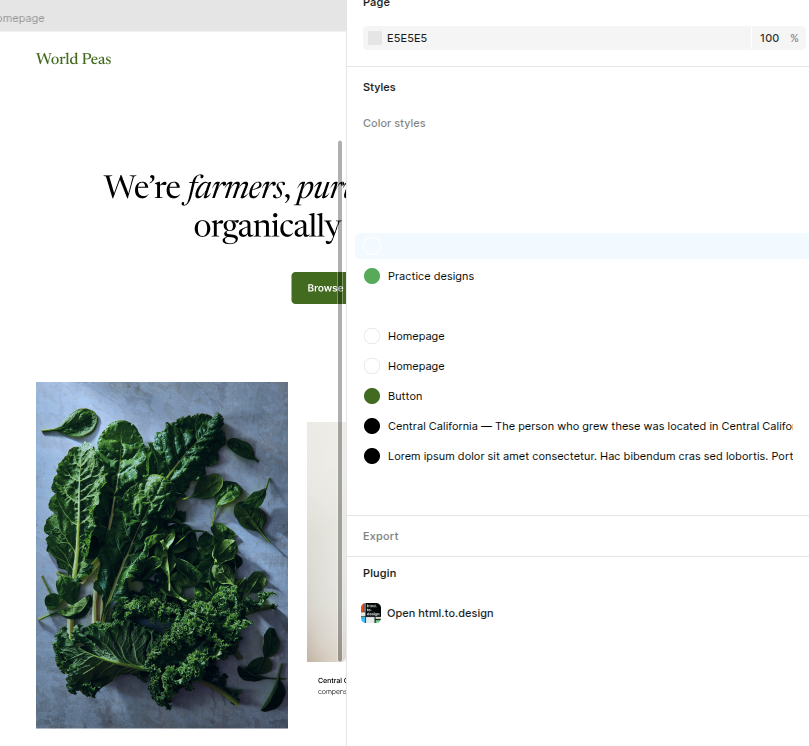Click the black swatch beside Lorem ipsum
The height and width of the screenshot is (746, 809).
coord(372,456)
